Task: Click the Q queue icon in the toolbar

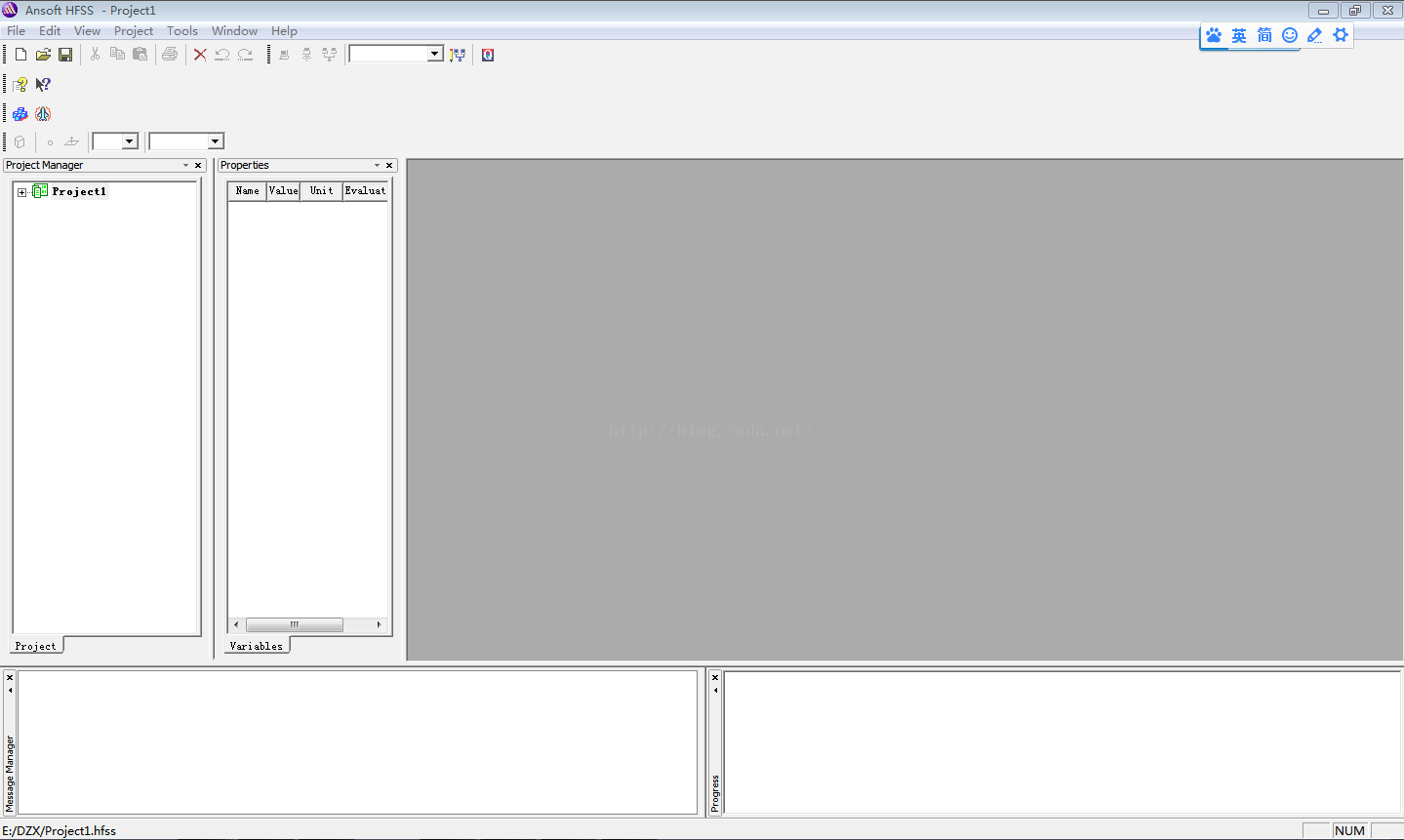Action: [488, 55]
